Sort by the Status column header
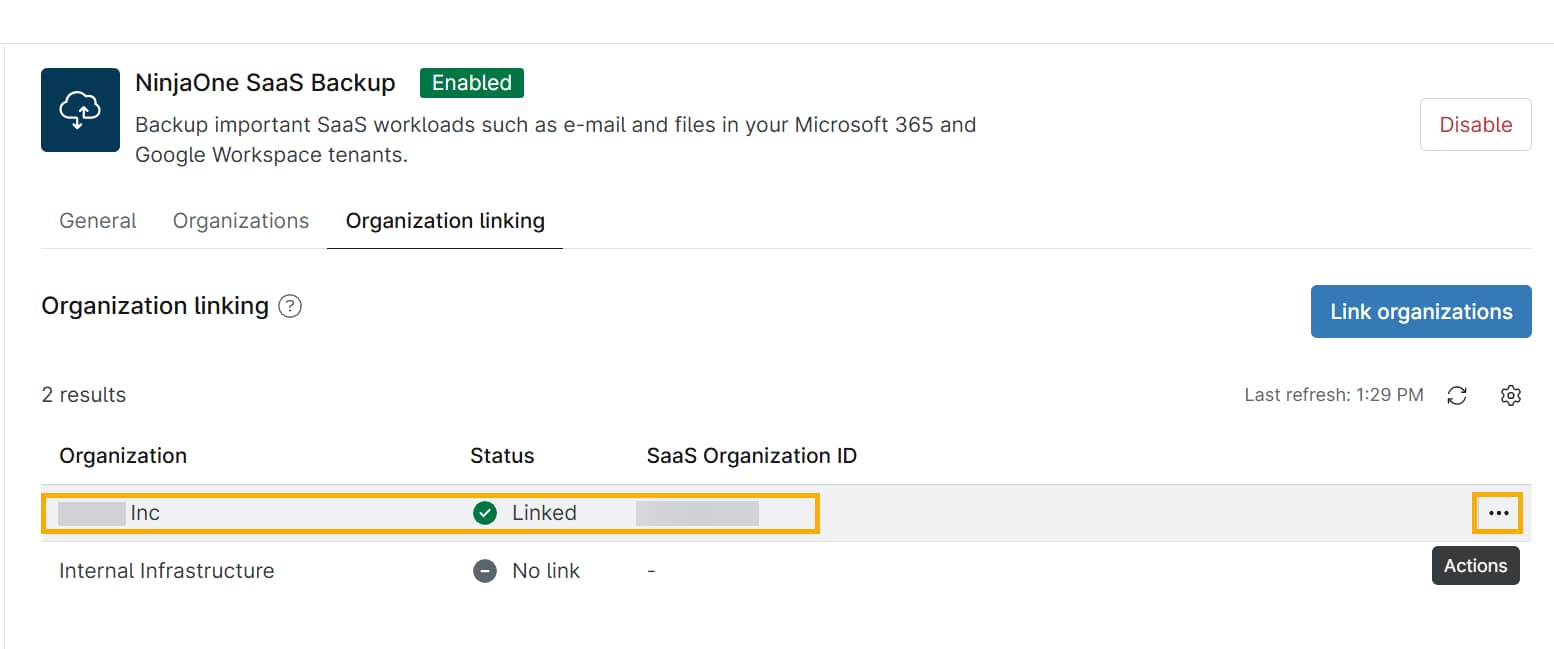The height and width of the screenshot is (649, 1554). click(x=502, y=455)
